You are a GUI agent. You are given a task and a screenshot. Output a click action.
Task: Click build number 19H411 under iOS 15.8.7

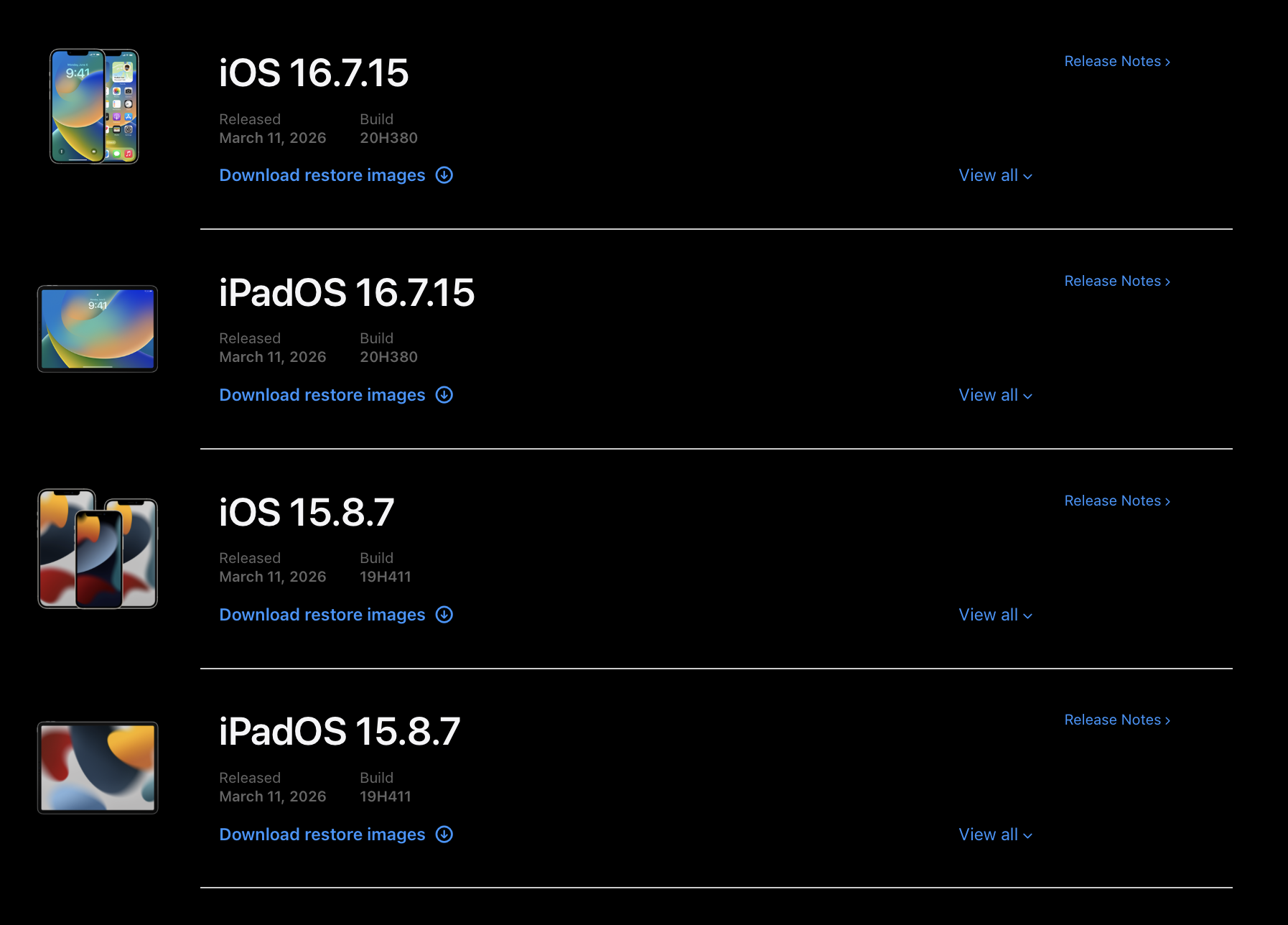[386, 577]
